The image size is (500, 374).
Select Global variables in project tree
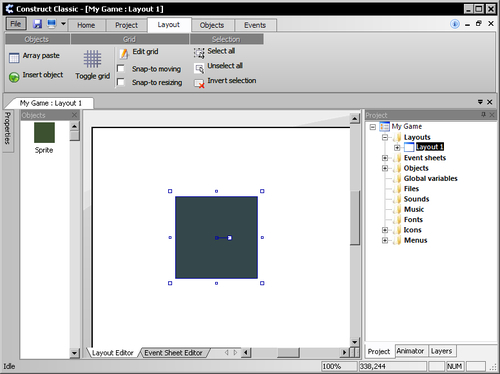click(x=430, y=179)
